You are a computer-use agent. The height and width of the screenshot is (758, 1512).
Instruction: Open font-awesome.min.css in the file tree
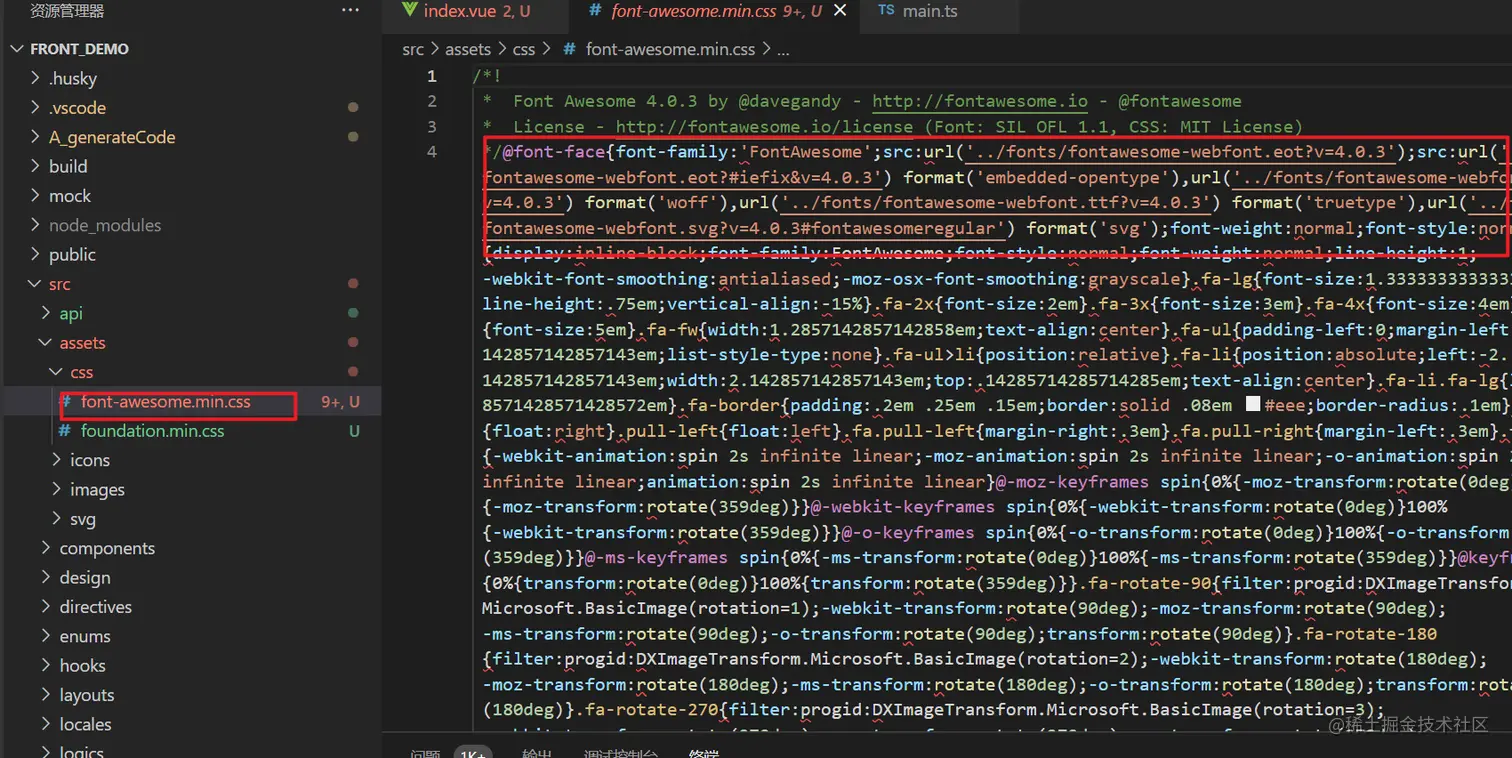click(x=166, y=401)
